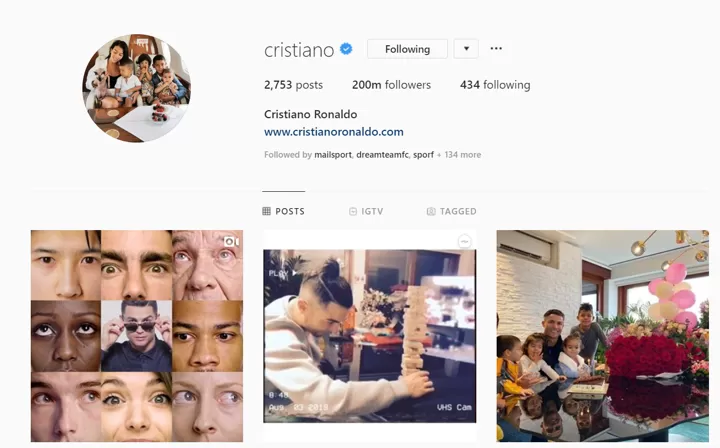Click the Tagged tab's person icon
720x448 pixels.
[x=431, y=211]
